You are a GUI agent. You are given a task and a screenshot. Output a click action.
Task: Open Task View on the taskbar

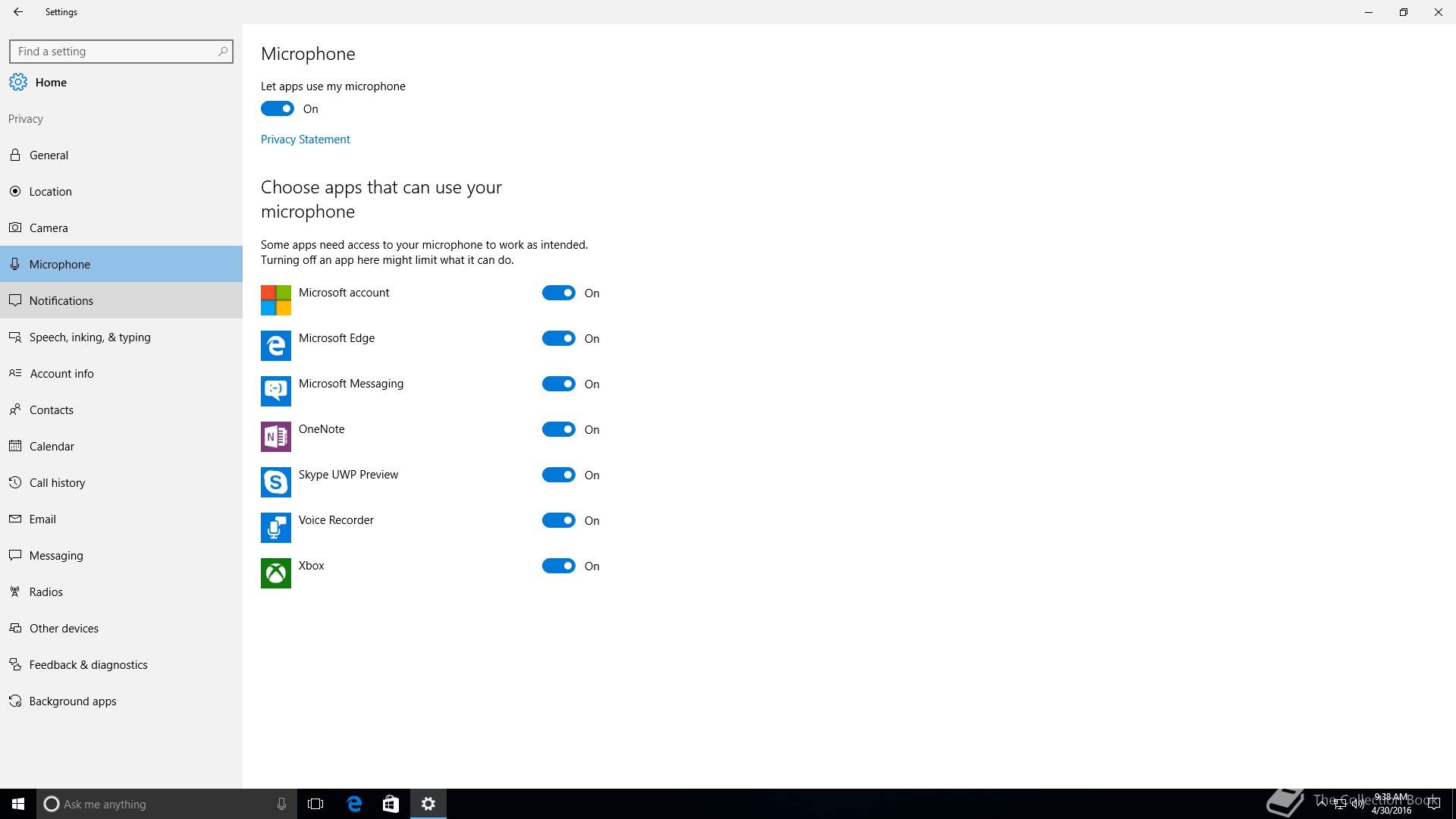click(x=315, y=804)
